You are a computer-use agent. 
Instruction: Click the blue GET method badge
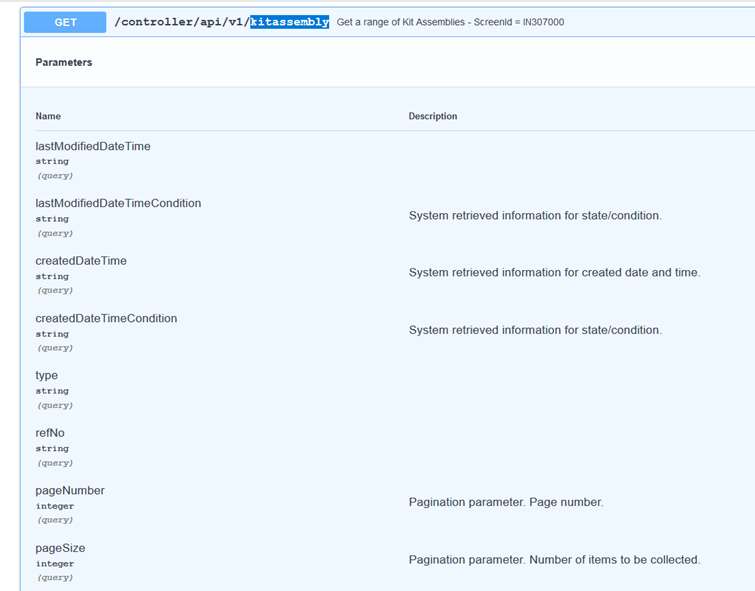[x=66, y=22]
